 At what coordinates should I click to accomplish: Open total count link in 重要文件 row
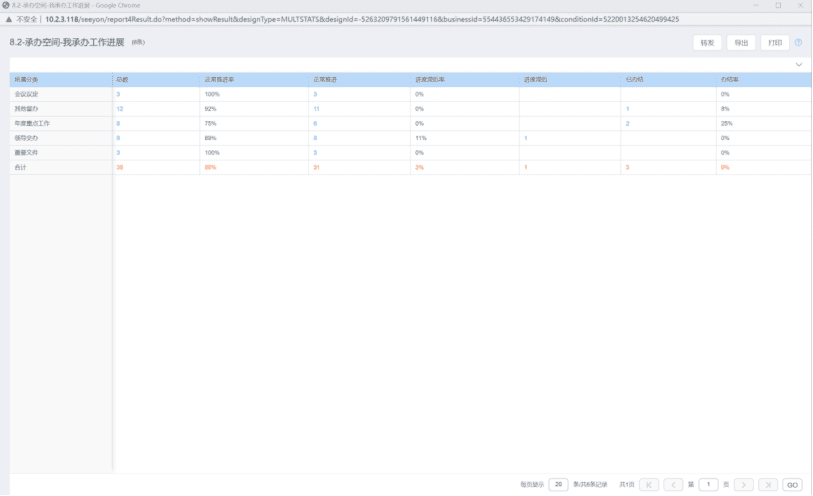click(x=118, y=152)
